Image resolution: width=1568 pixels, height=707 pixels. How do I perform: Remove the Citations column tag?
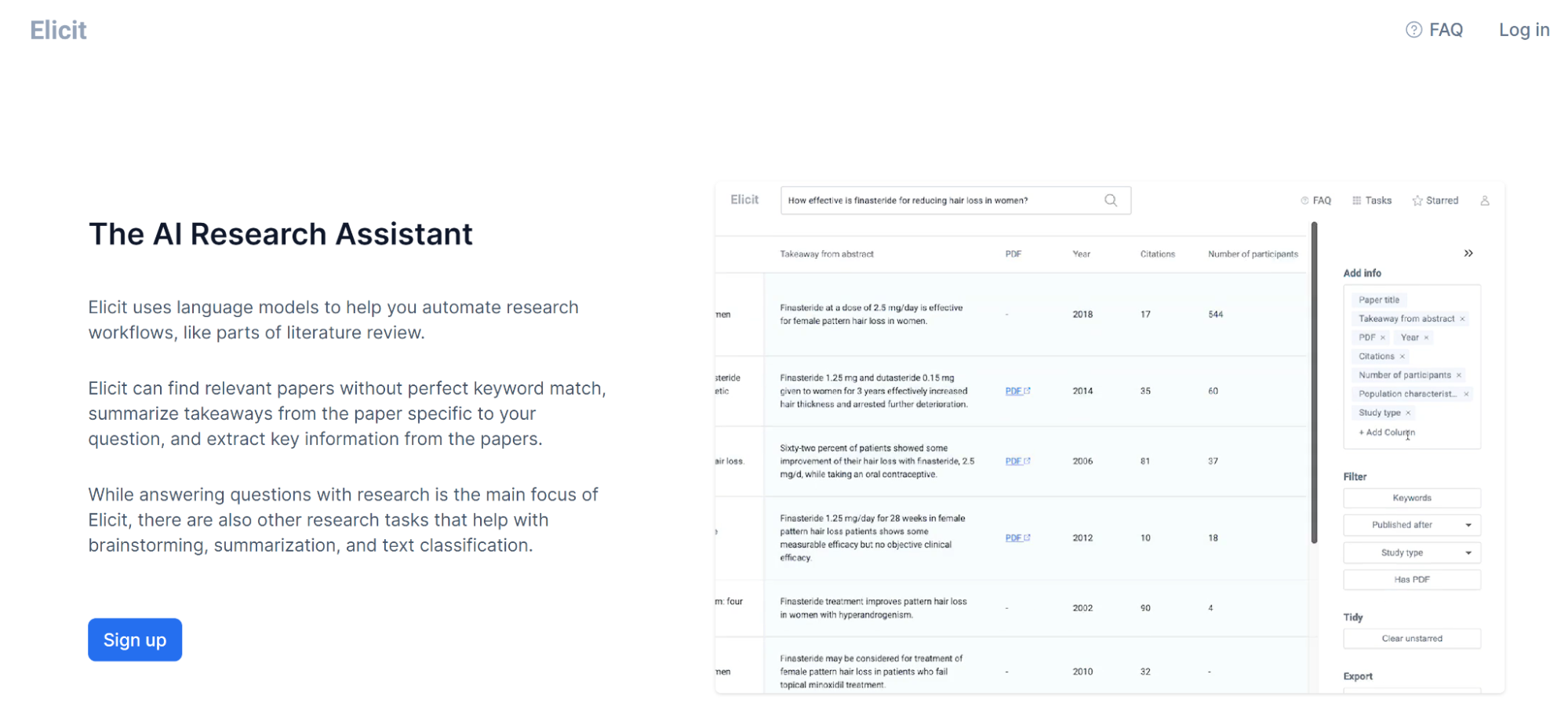coord(1402,357)
